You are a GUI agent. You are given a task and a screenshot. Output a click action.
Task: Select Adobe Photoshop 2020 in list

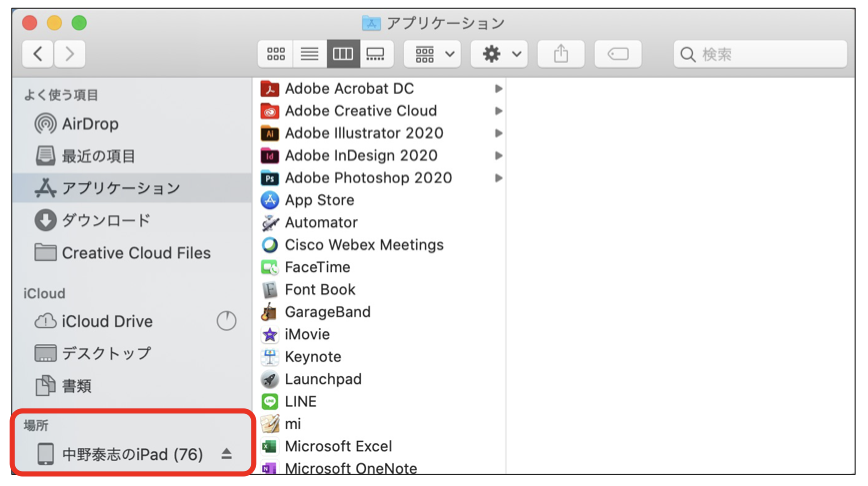[368, 178]
